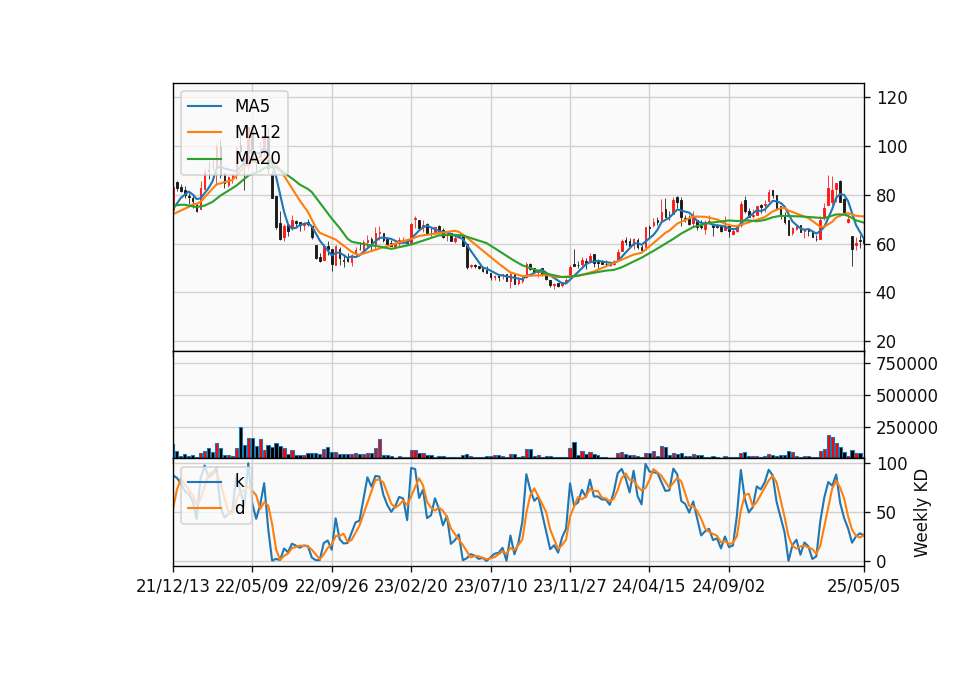Click the 24/09/02 date tick label

tap(729, 586)
